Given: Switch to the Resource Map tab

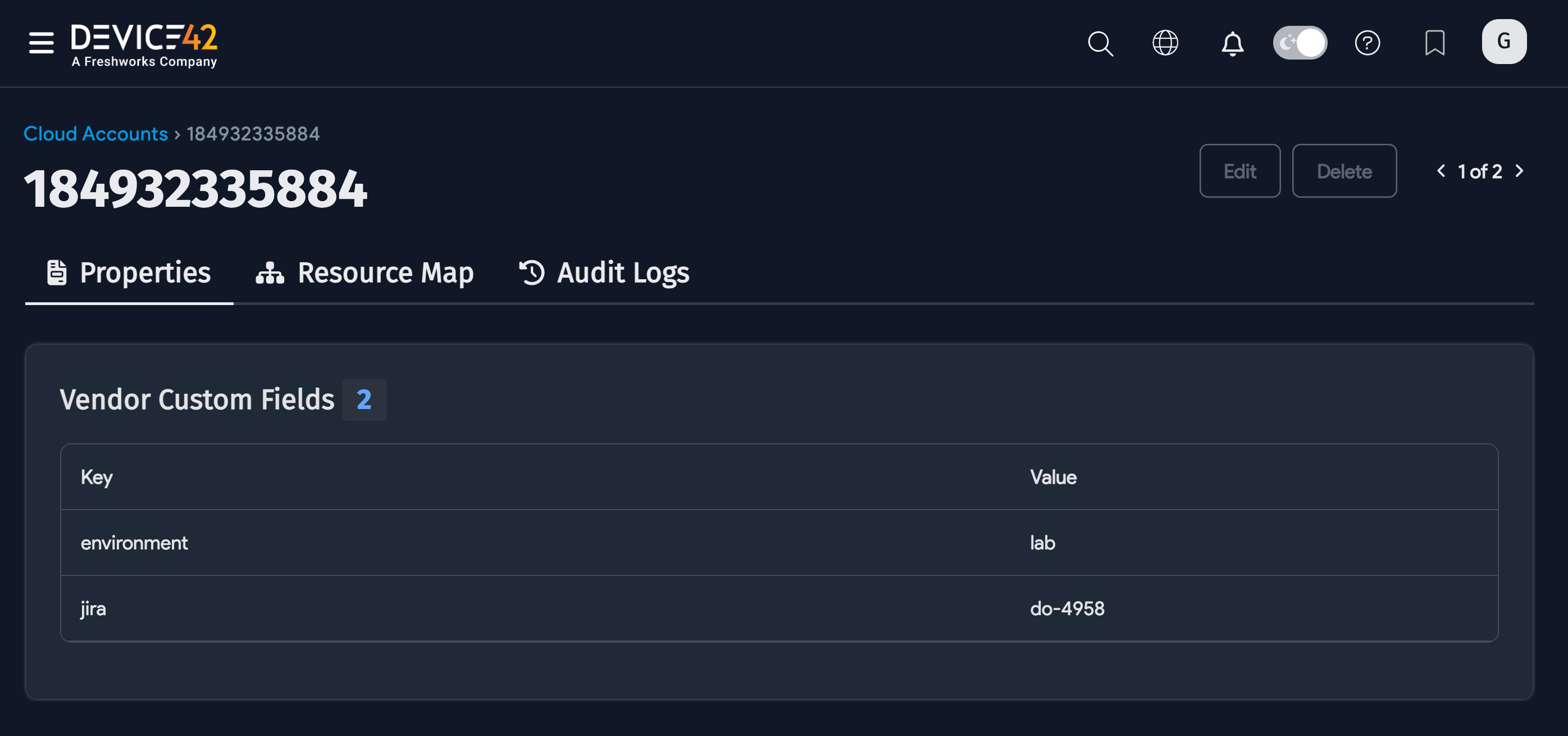Looking at the screenshot, I should coord(385,272).
